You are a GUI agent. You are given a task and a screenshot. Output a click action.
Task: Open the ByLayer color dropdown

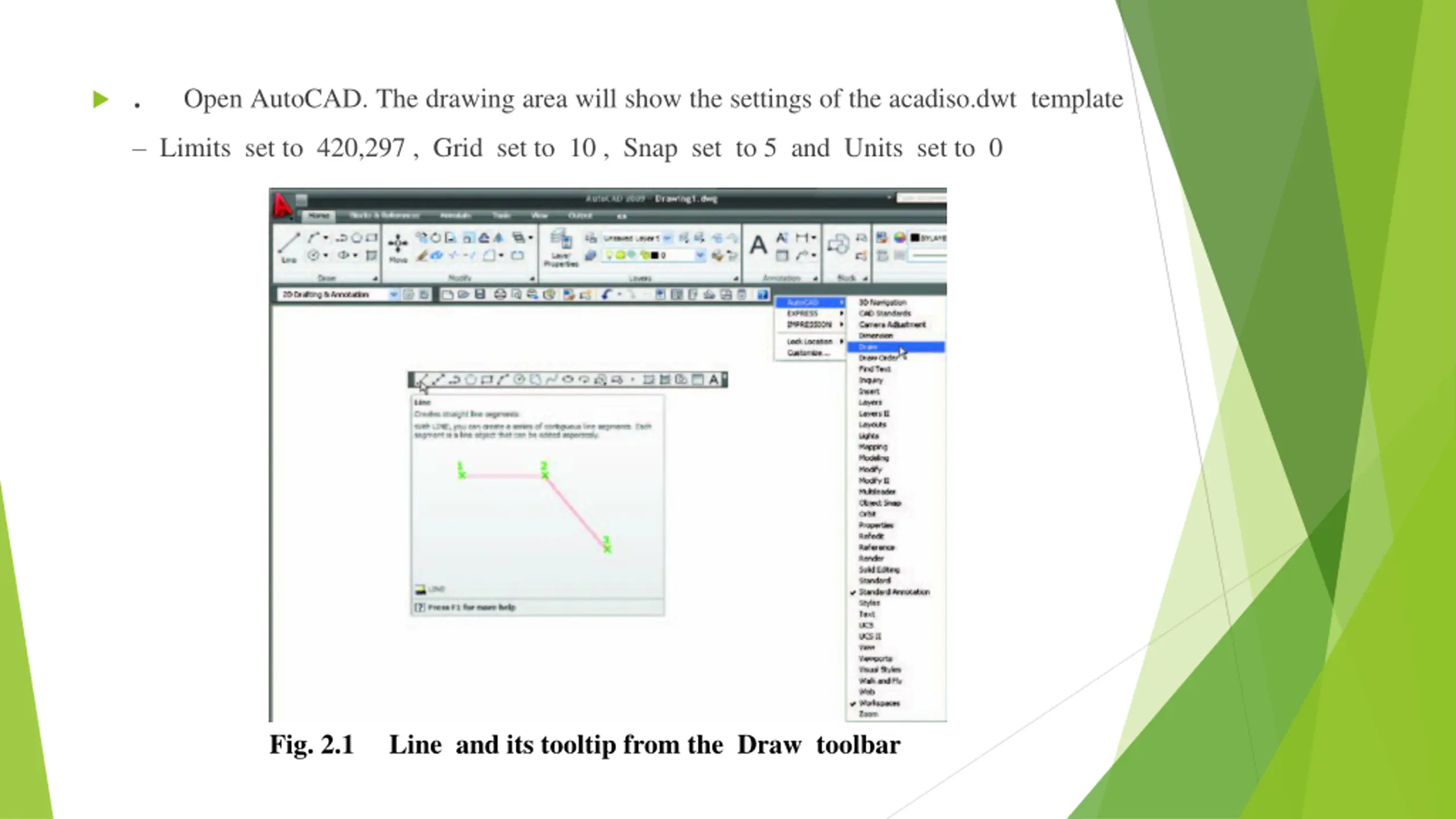point(928,238)
